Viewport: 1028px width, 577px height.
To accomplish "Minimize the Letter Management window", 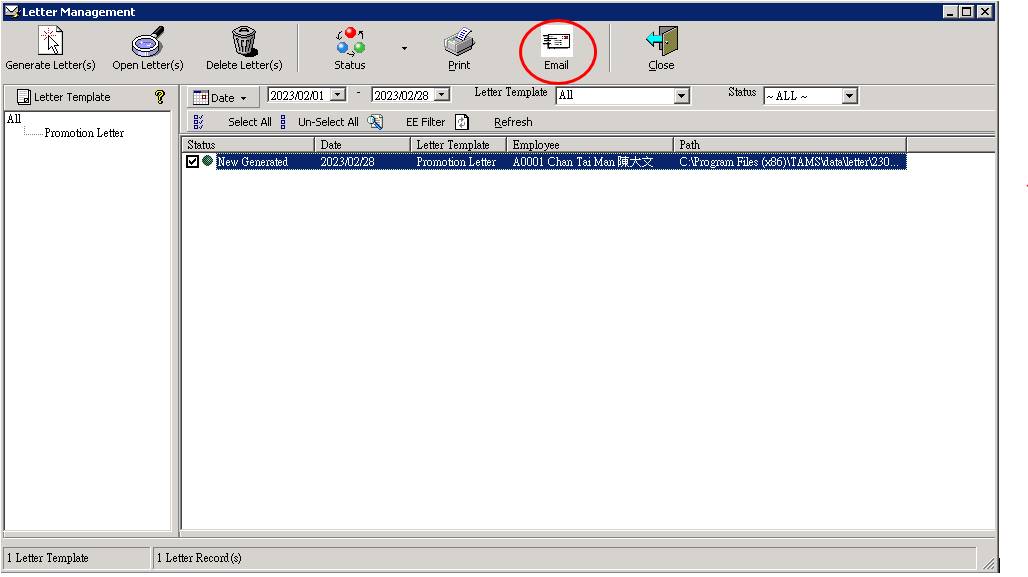I will tap(949, 11).
